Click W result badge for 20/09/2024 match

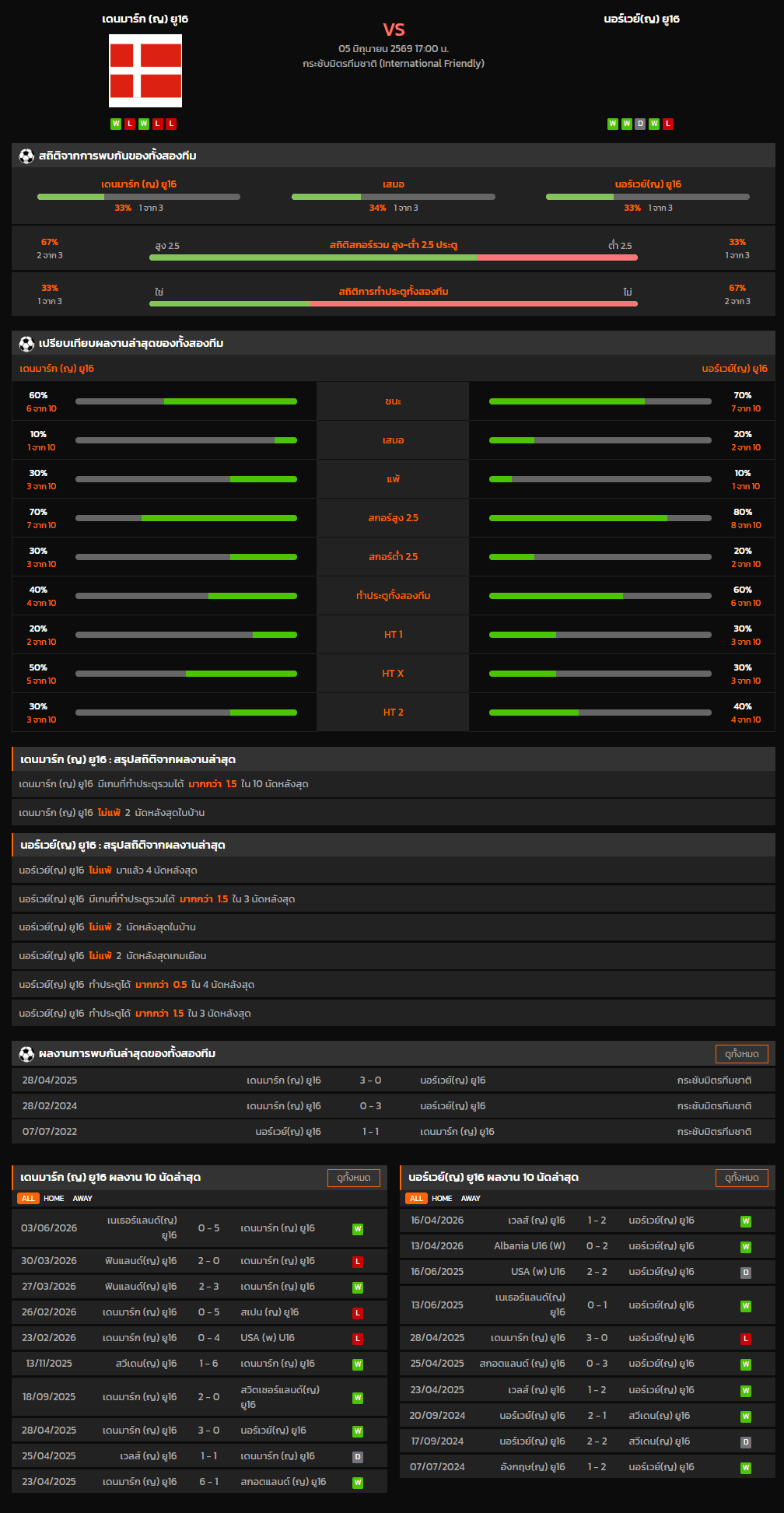point(746,1417)
